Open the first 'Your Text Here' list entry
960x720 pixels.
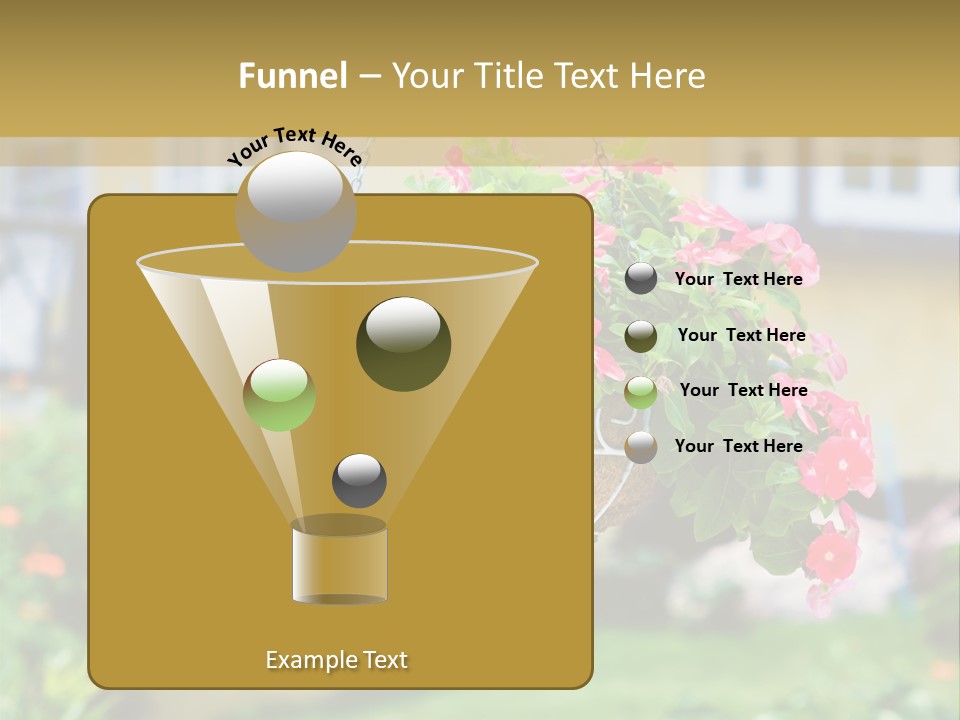pos(740,279)
